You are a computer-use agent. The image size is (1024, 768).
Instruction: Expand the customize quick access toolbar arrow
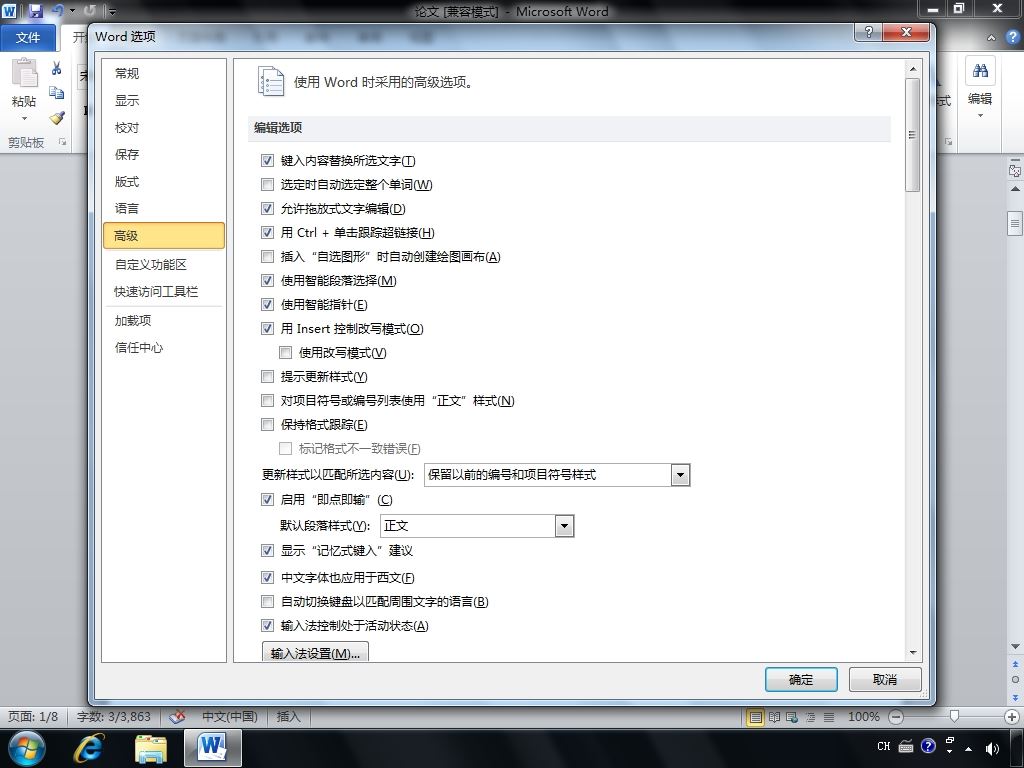coord(112,11)
